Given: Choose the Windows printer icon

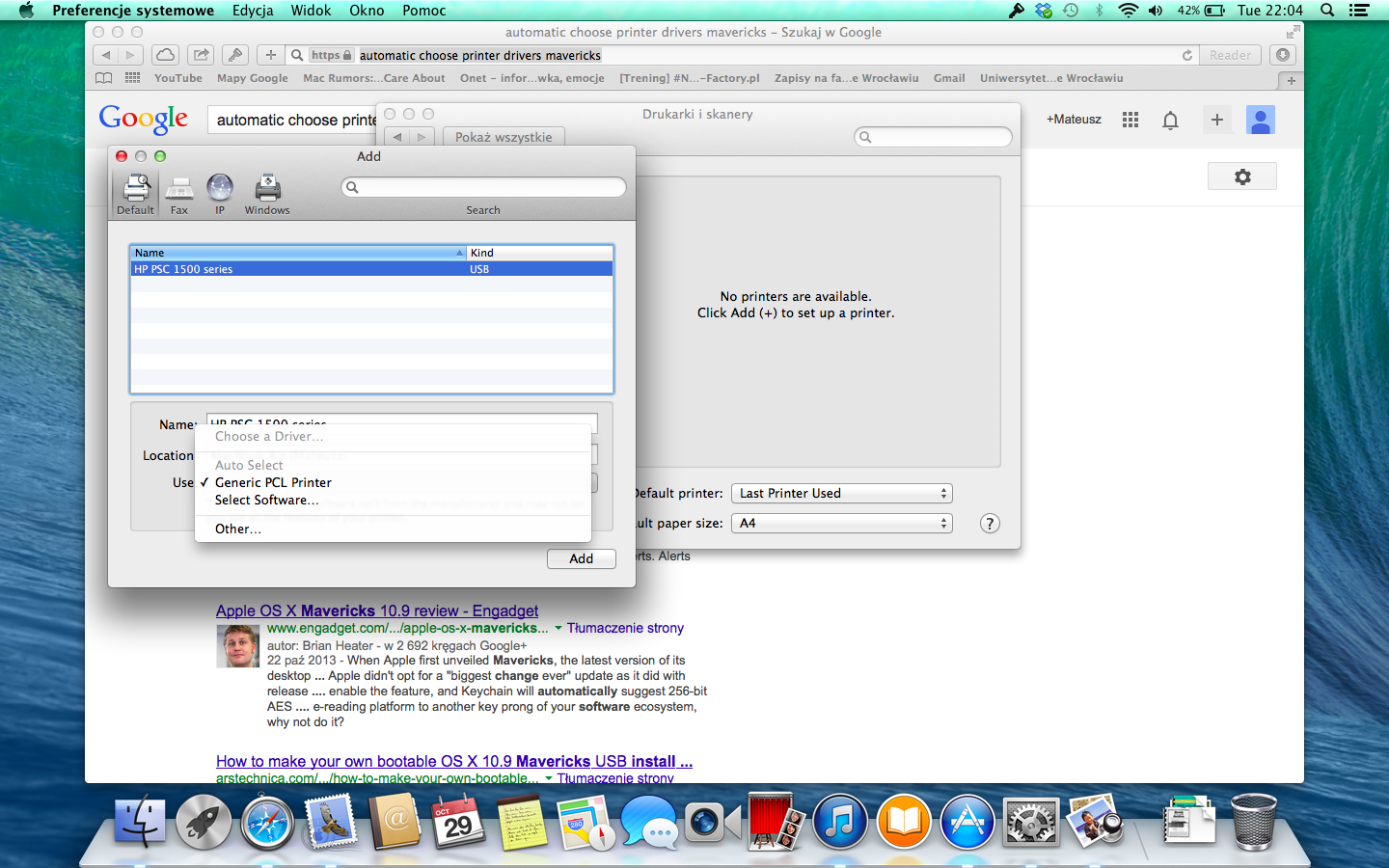Looking at the screenshot, I should 267,194.
